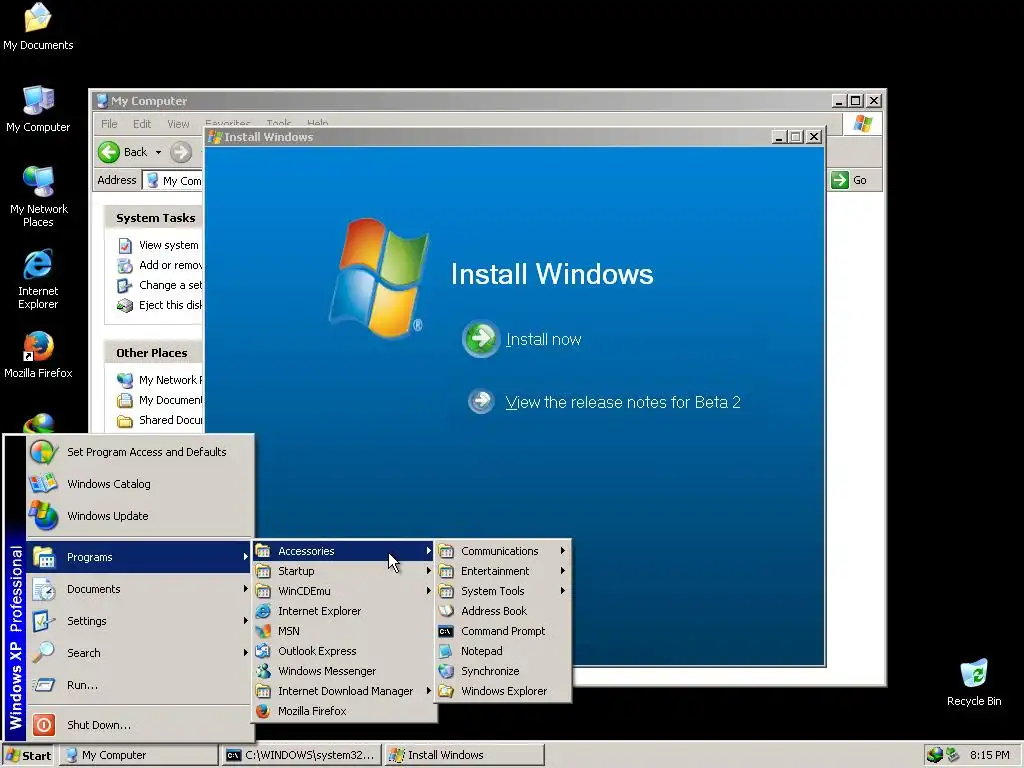1024x768 pixels.
Task: Open File menu in My Computer
Action: click(x=109, y=124)
